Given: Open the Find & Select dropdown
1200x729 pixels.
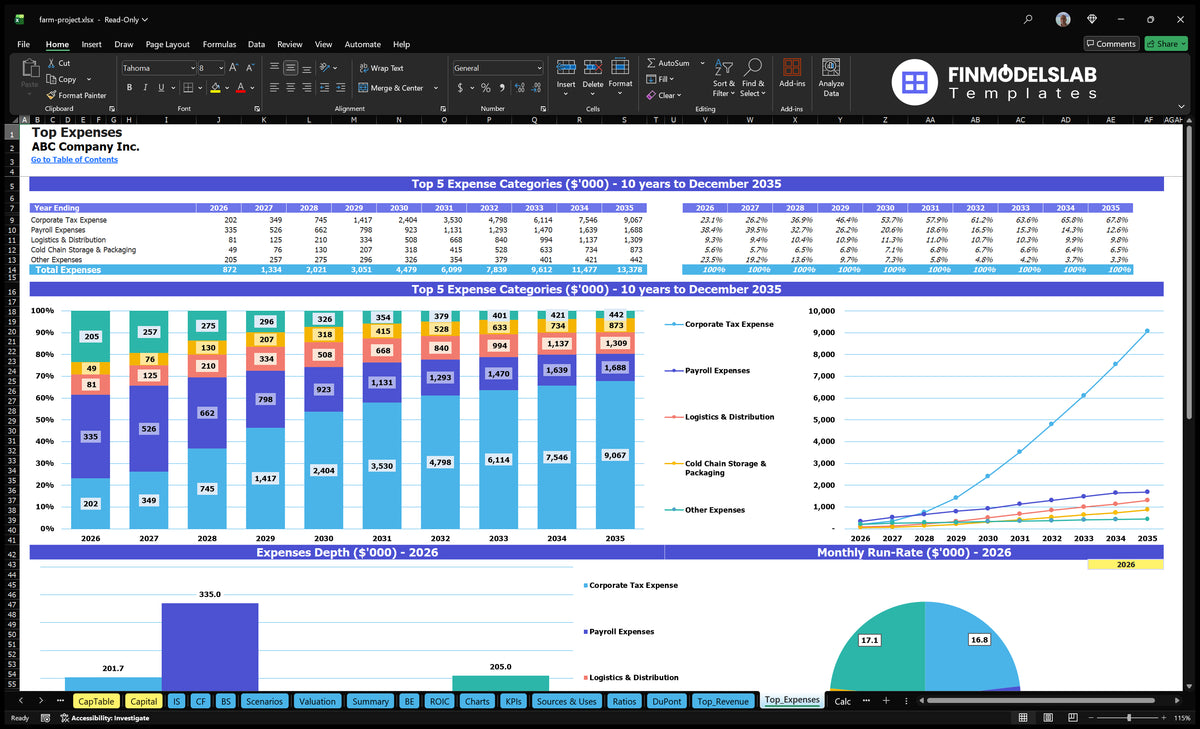Looking at the screenshot, I should [752, 79].
